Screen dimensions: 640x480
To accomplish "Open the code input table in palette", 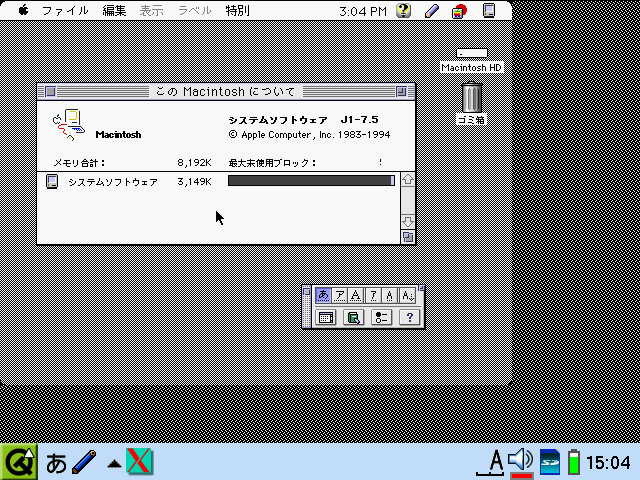I will (x=326, y=317).
